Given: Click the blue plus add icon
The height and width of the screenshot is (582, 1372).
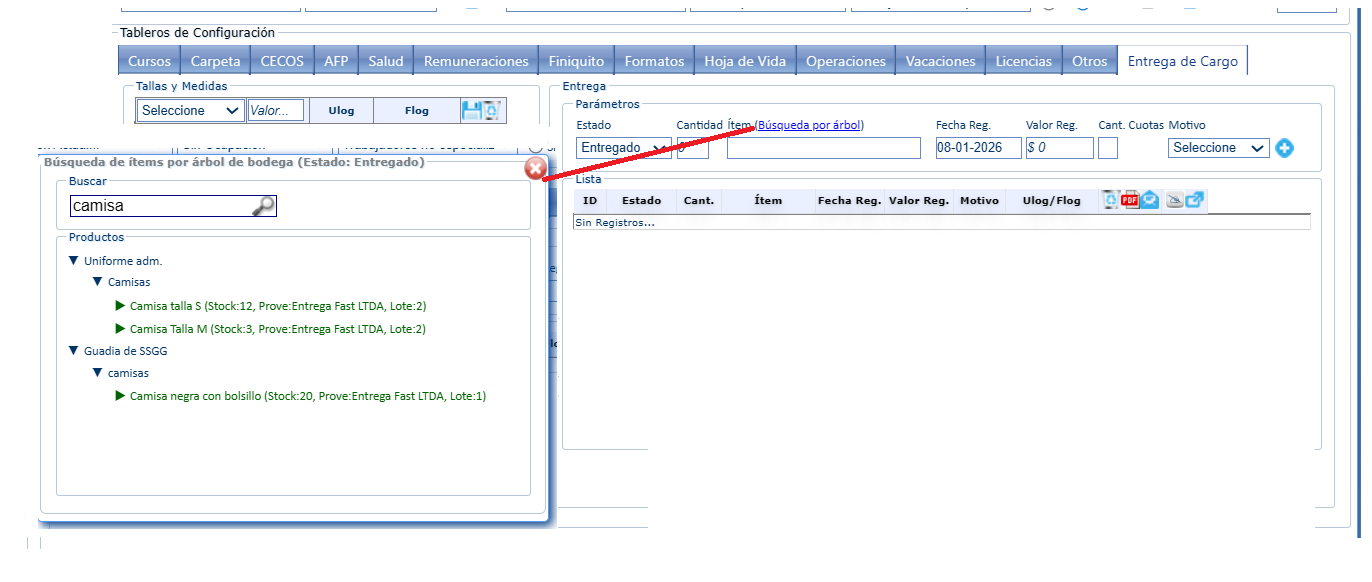Looking at the screenshot, I should coord(1285,148).
